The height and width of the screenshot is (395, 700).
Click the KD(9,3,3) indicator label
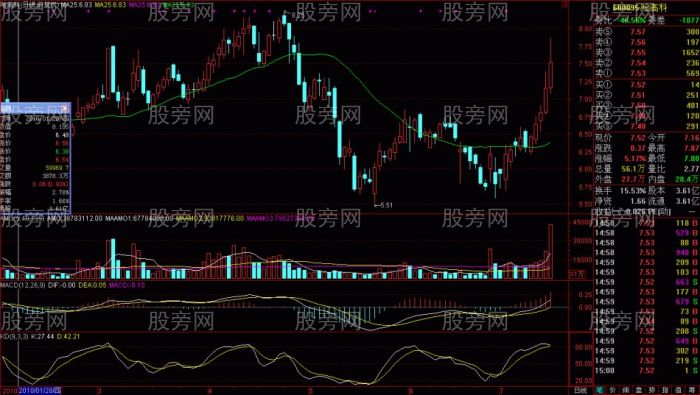(x=14, y=336)
